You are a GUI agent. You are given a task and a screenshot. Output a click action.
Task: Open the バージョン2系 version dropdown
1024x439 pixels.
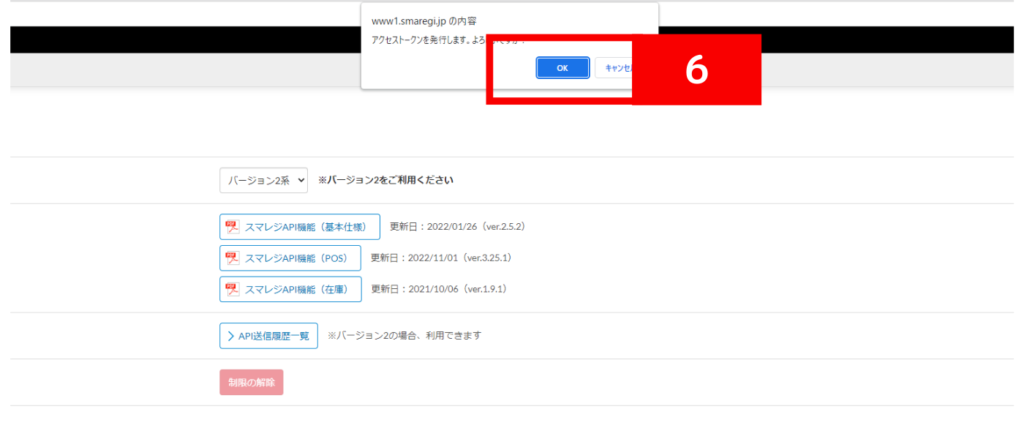click(263, 180)
